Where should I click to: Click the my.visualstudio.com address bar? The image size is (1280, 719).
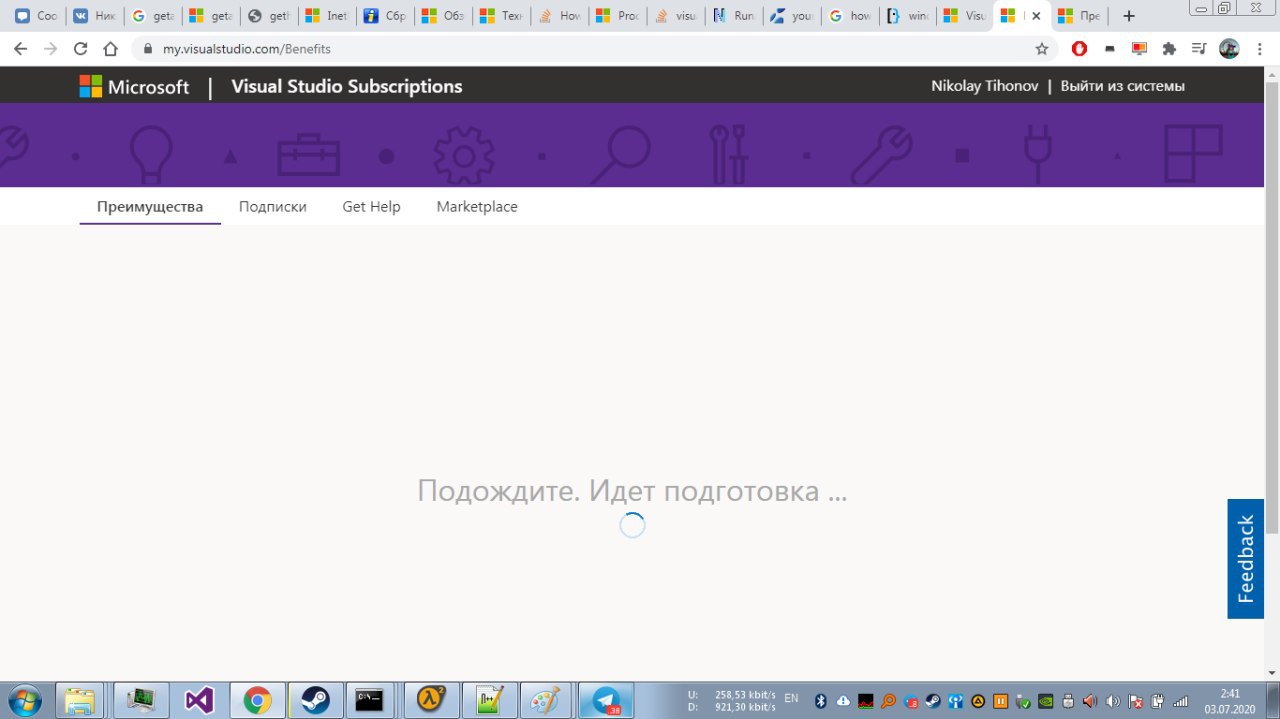tap(595, 48)
